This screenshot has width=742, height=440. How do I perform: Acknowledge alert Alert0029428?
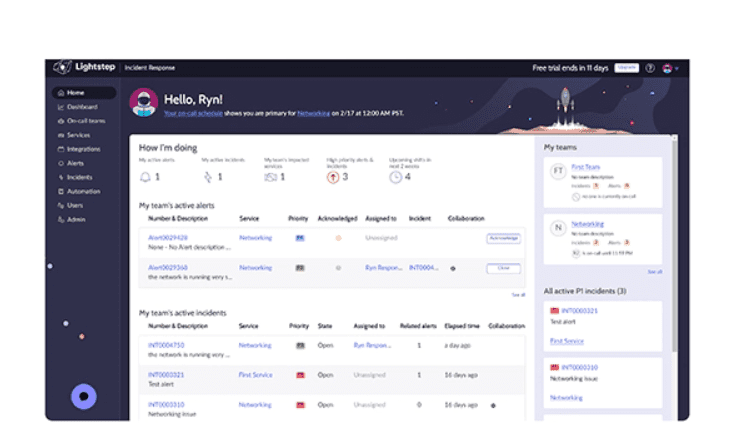(504, 238)
